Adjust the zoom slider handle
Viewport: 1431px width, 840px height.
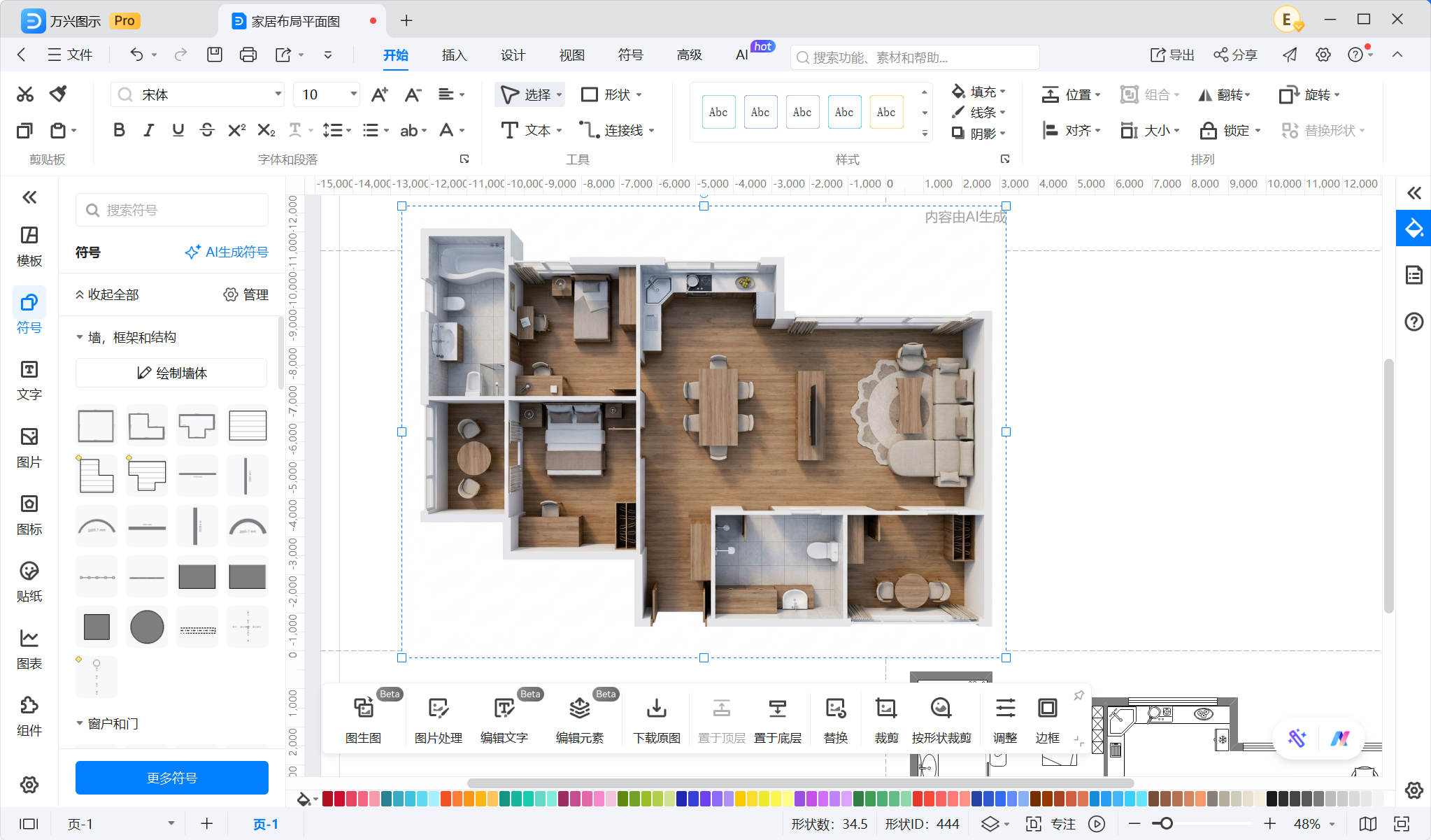point(1166,824)
